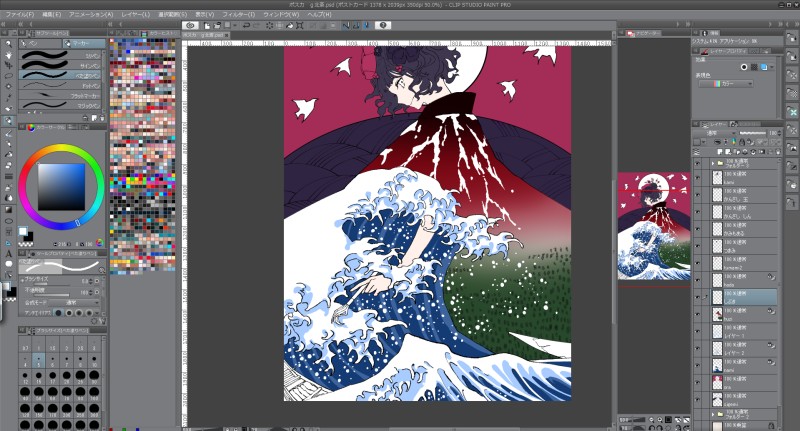Viewport: 800px width, 431px height.
Task: Open CLIP STUDIO from command bar icon
Action: tap(190, 25)
